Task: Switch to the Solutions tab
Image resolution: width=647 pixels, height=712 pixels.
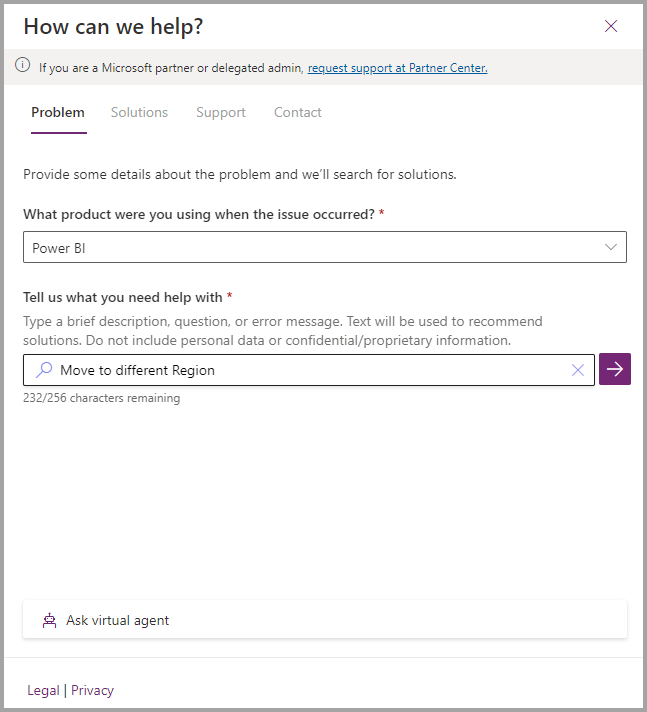Action: click(139, 112)
